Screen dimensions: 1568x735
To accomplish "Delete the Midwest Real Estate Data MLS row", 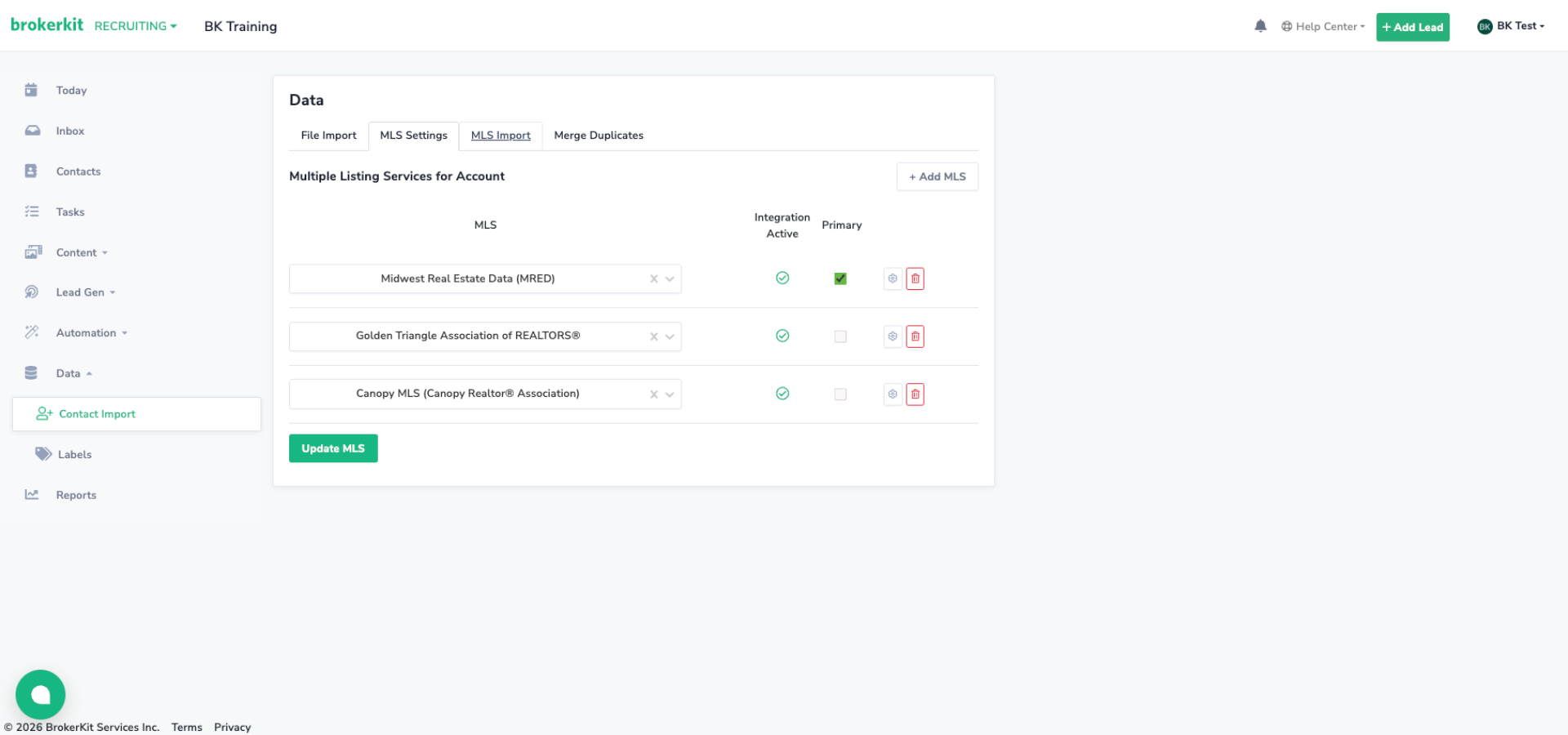I will point(915,278).
